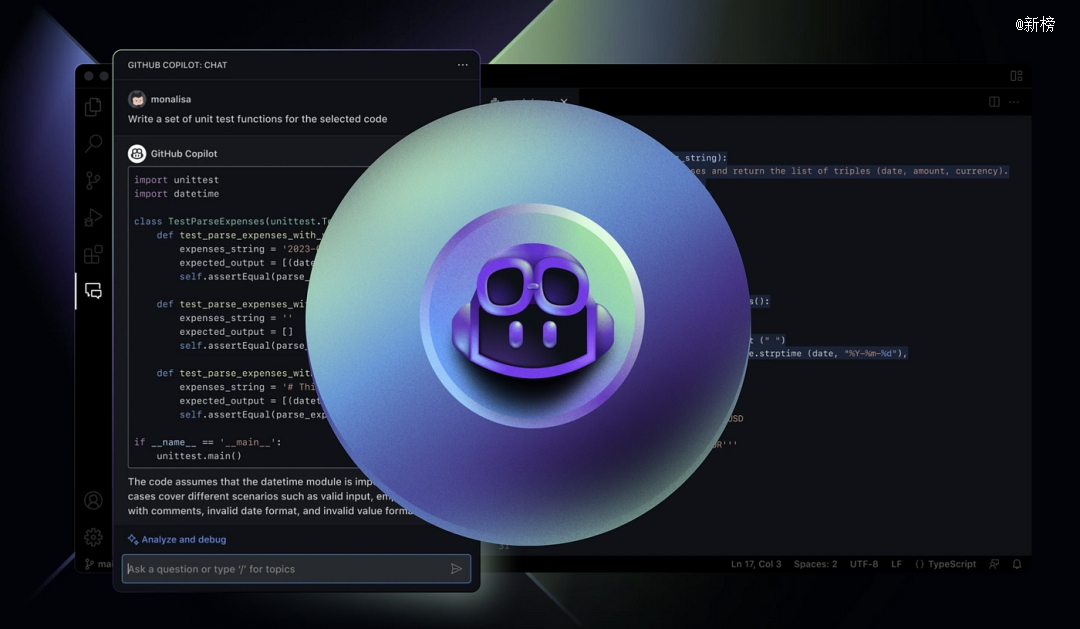Image resolution: width=1080 pixels, height=629 pixels.
Task: Split the editor with split icon
Action: tap(994, 102)
